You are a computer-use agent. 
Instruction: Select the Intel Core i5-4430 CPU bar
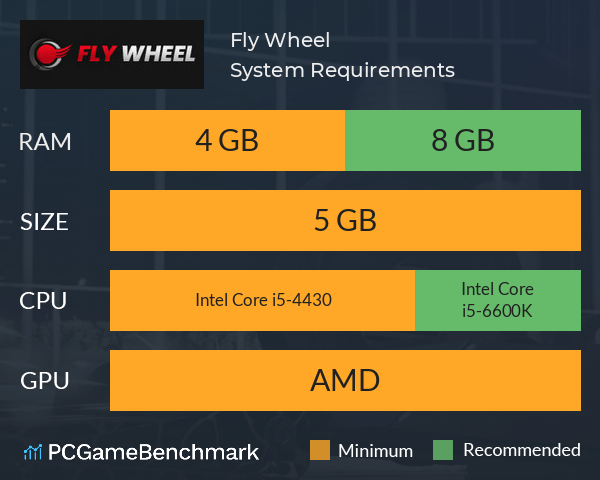262,300
